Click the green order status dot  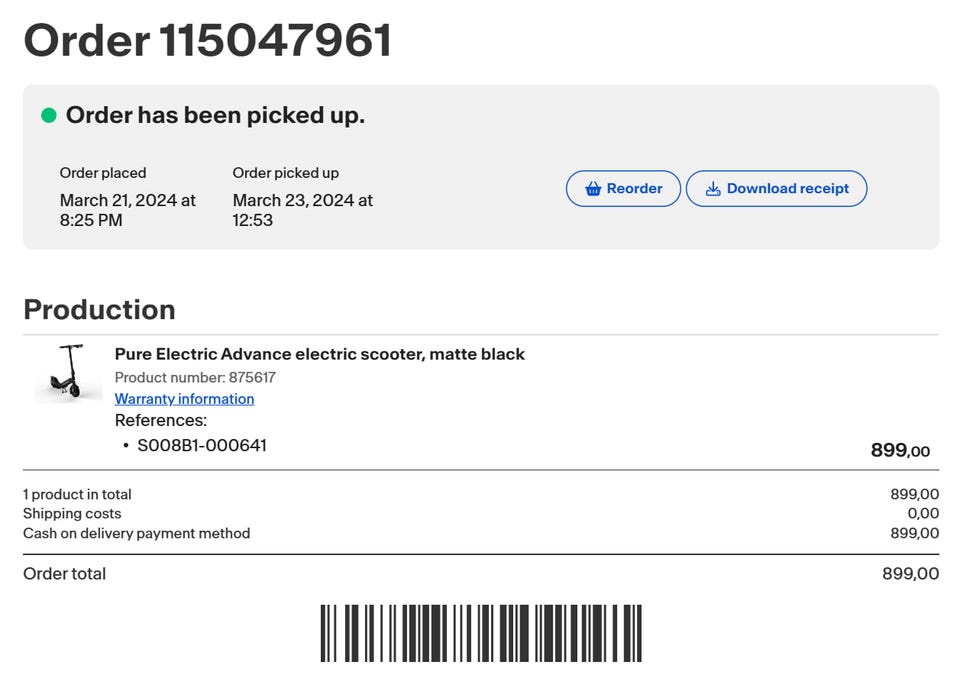coord(48,116)
